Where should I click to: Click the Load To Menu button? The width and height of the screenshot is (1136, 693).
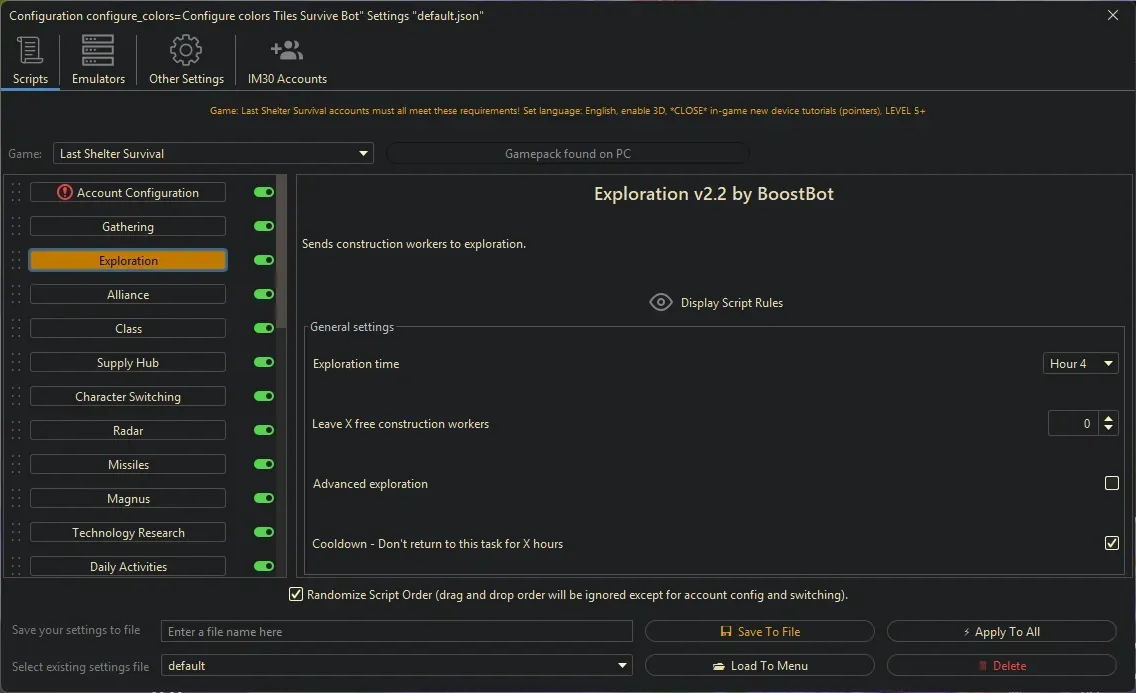coord(759,665)
